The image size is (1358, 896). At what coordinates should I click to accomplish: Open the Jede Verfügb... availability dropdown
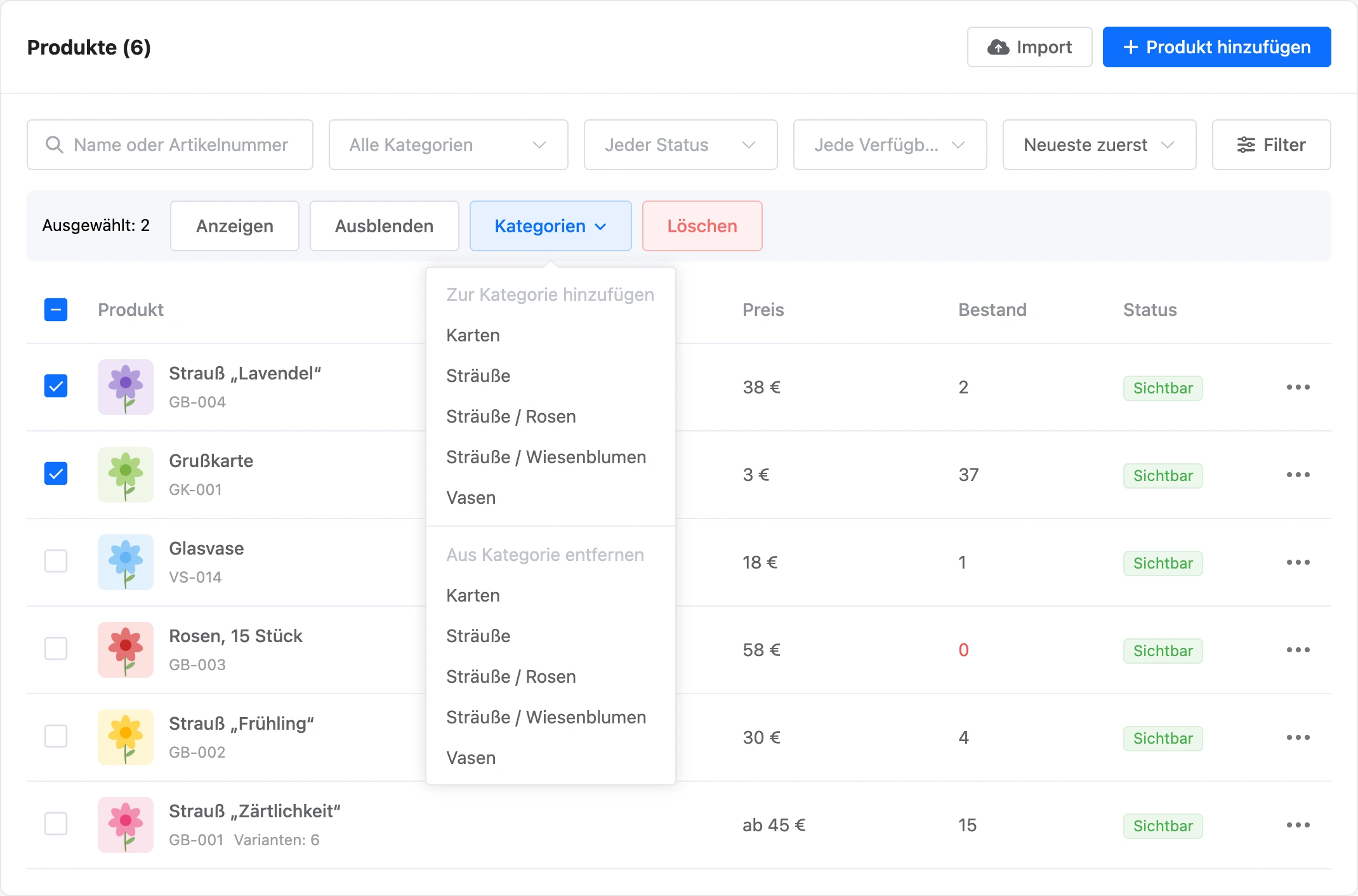coord(890,145)
